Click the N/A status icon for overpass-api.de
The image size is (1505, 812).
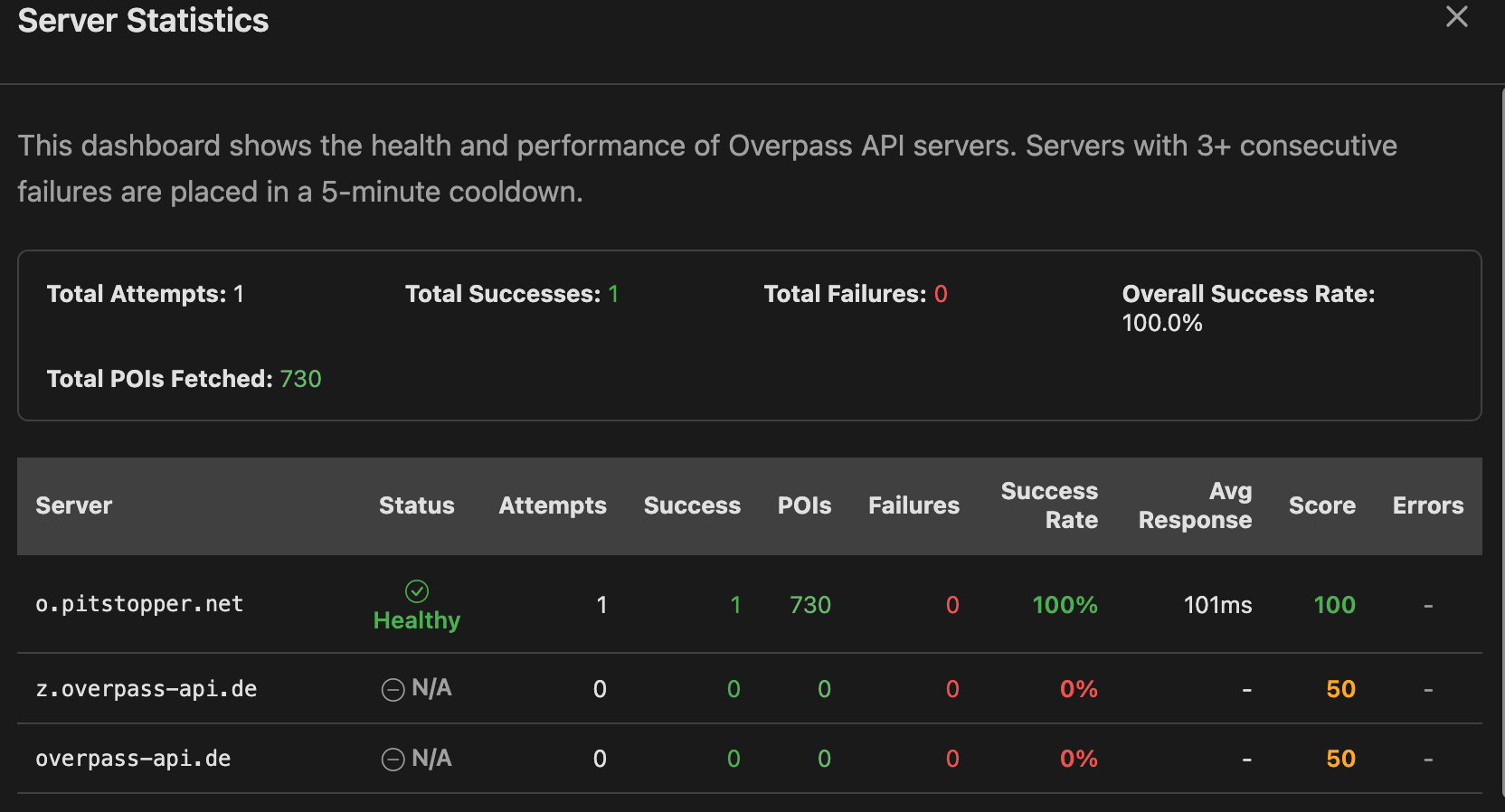[393, 760]
